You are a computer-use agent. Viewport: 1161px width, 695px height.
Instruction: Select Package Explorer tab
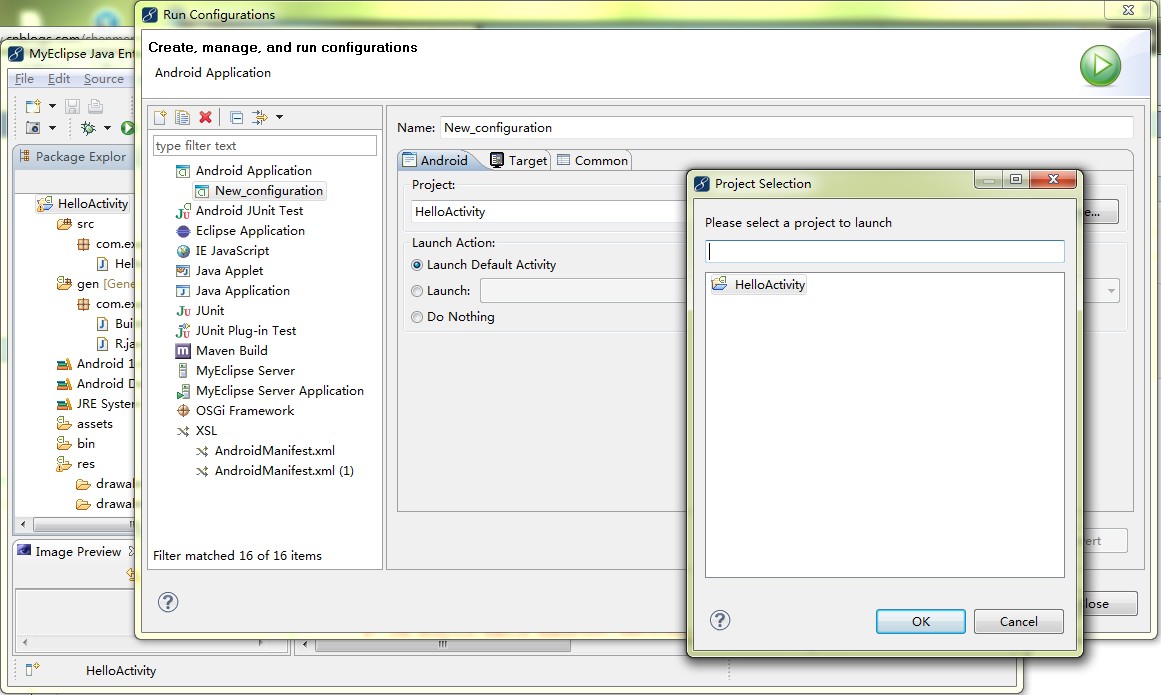[x=72, y=156]
